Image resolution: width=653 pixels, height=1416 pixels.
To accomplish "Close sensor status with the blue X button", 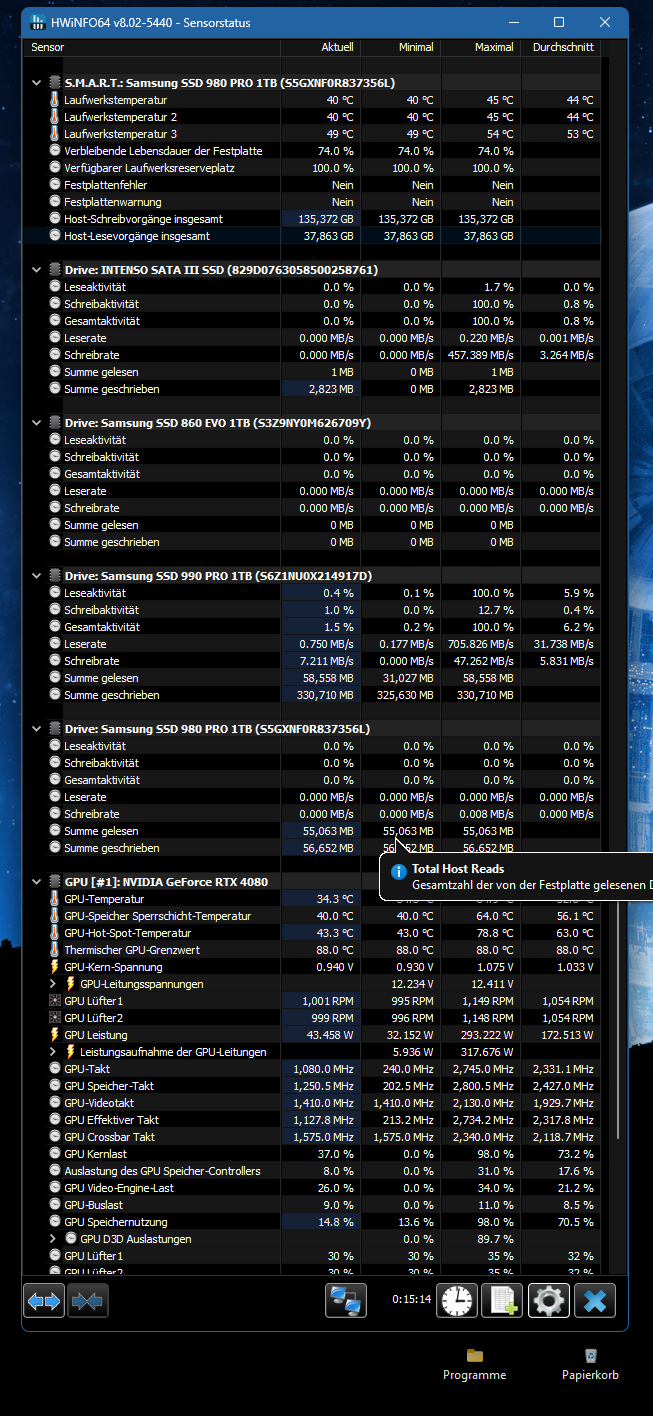I will (595, 1300).
